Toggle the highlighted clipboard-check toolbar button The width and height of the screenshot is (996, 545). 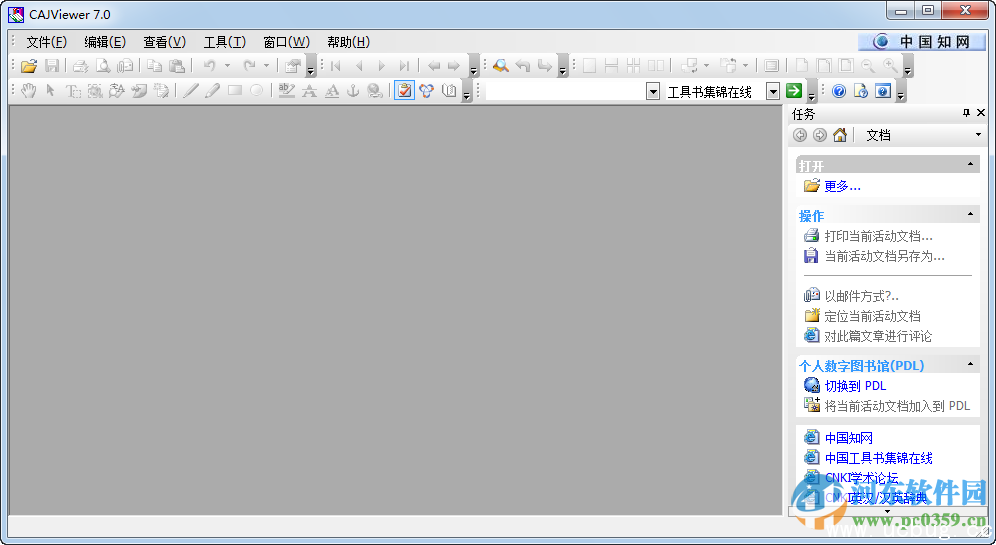pyautogui.click(x=404, y=91)
